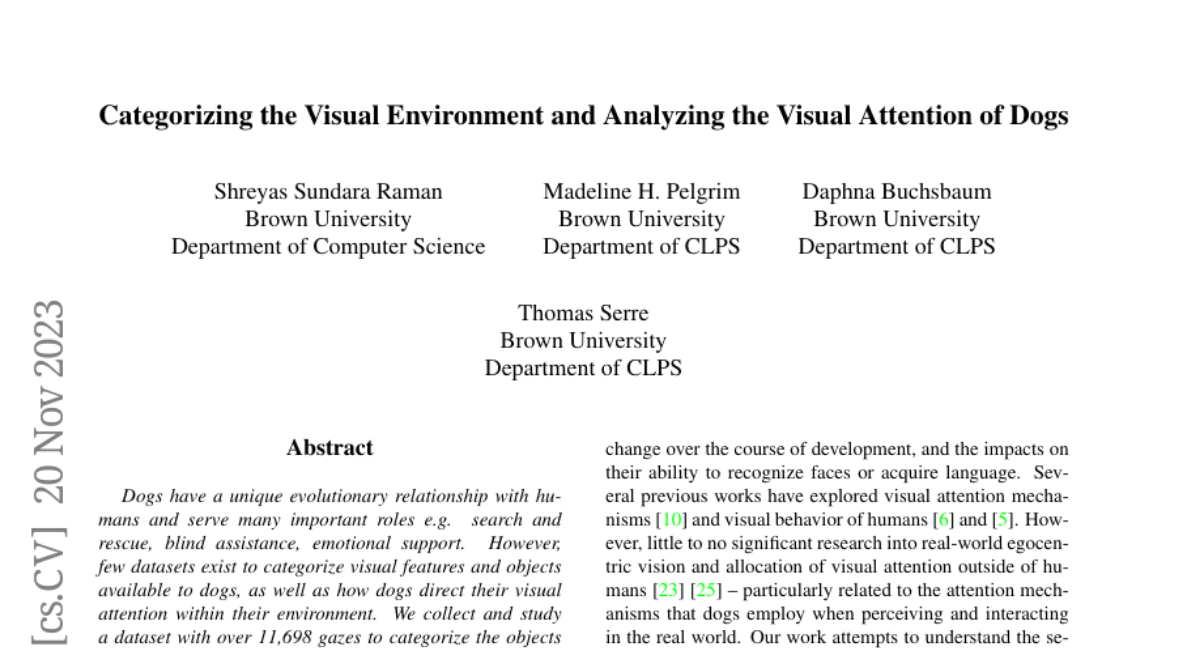Viewport: 1200px width, 648px height.
Task: Click the word 'Dogs' starting the abstract
Action: coord(141,497)
